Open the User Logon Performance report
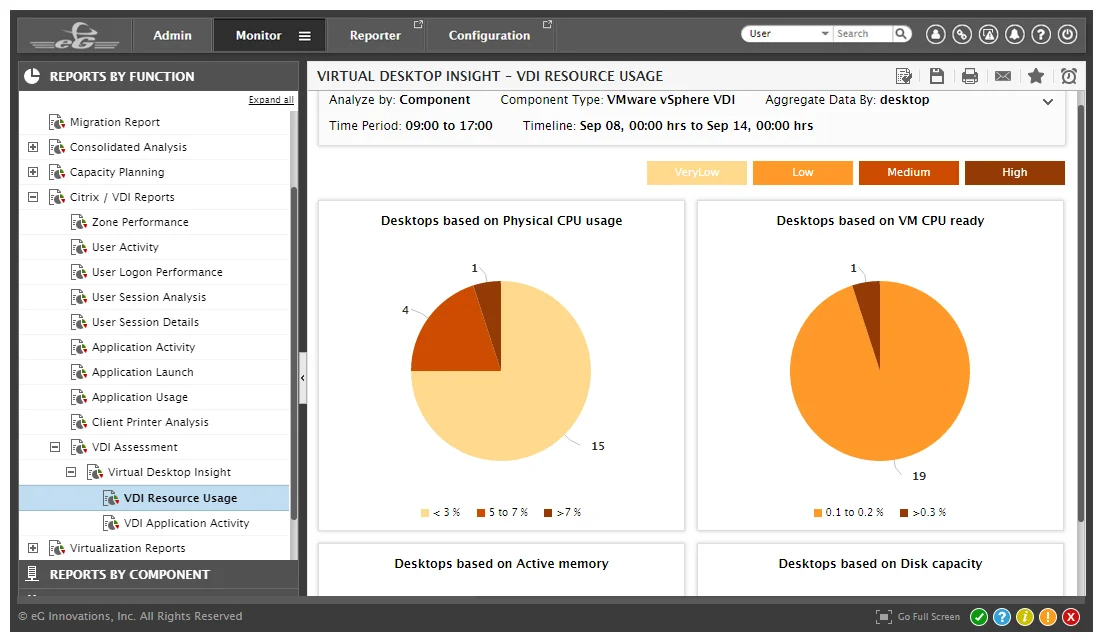Screen dimensions: 1103x642 click(x=157, y=271)
